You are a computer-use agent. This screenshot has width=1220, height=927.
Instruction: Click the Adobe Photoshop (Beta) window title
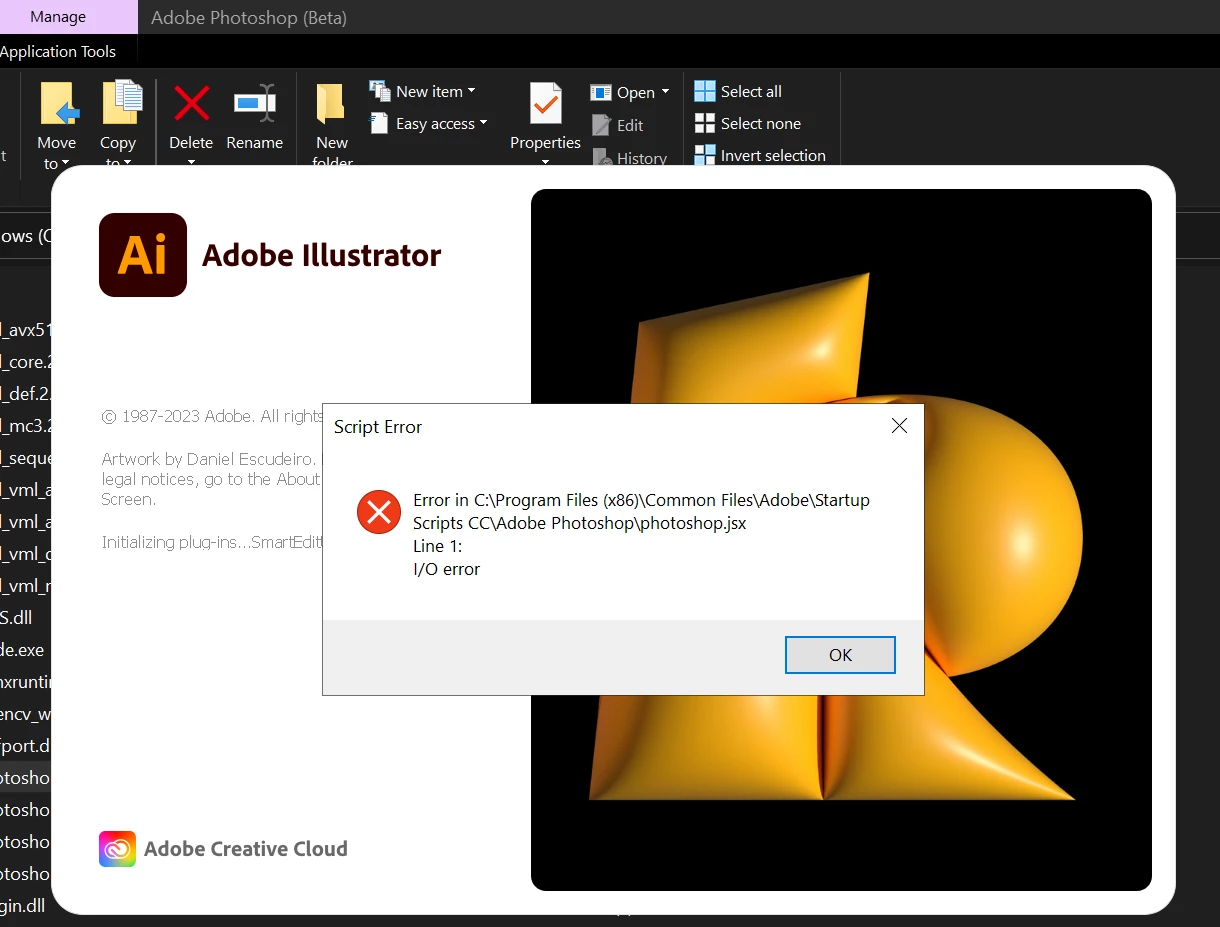[x=249, y=18]
